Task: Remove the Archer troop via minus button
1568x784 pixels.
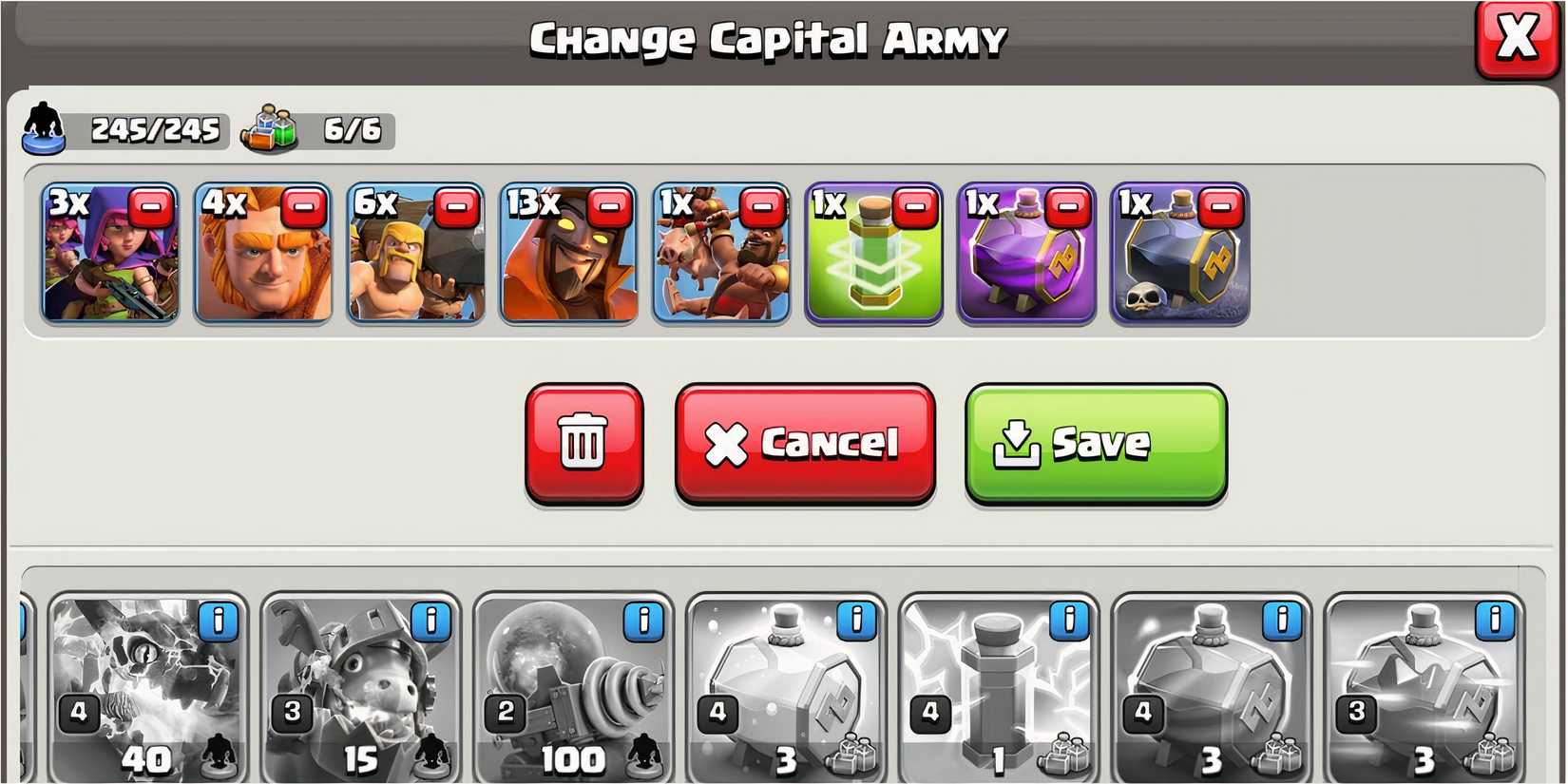Action: [x=151, y=207]
